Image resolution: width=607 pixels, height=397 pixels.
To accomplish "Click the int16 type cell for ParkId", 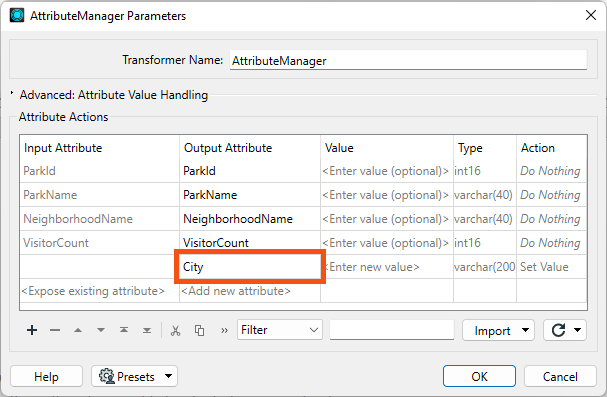I will (x=485, y=171).
